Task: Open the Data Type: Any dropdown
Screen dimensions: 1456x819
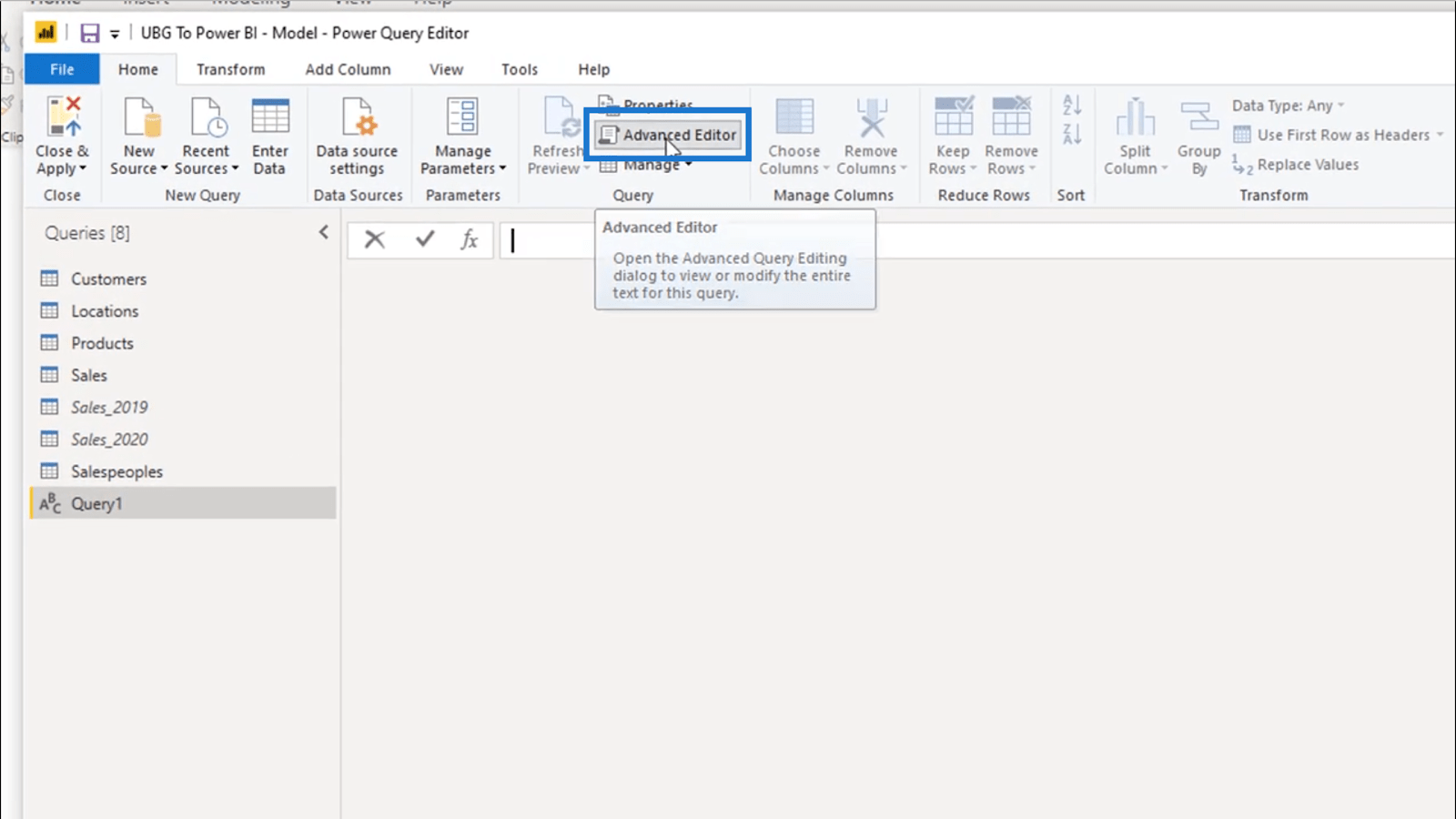Action: 1288,106
